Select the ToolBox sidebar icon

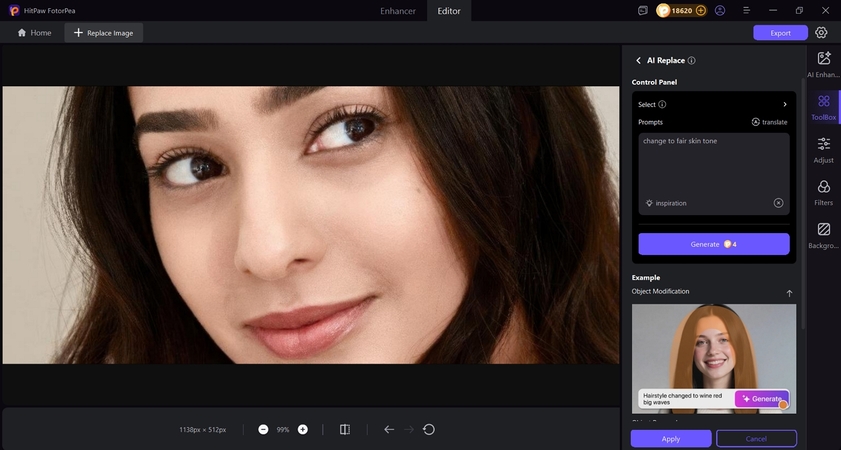click(x=824, y=107)
